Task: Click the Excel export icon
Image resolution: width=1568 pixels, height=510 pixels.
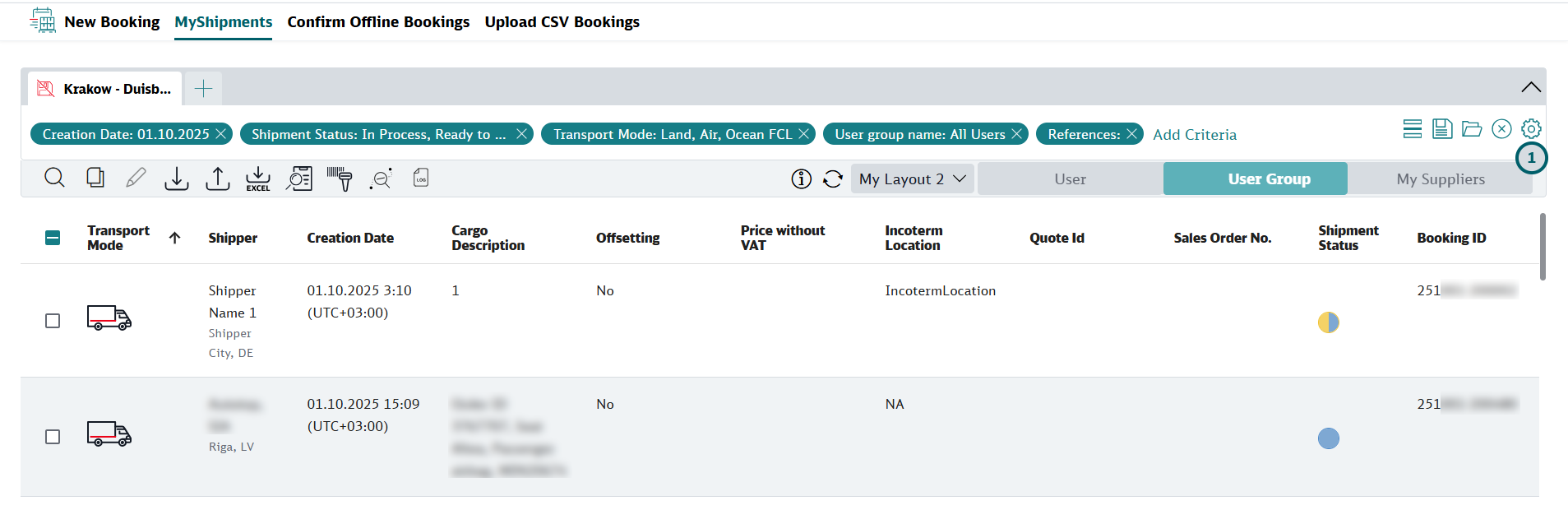Action: (258, 178)
